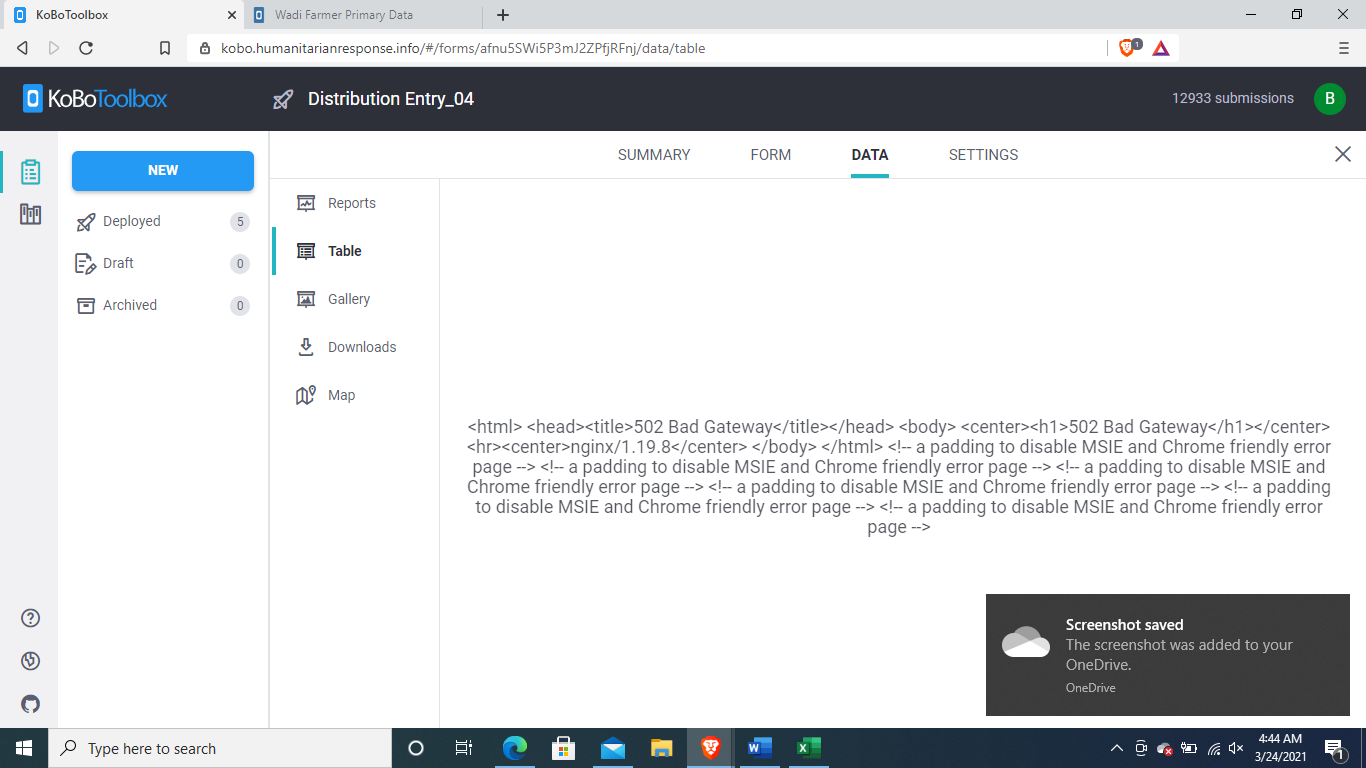This screenshot has width=1366, height=768.
Task: Select the Table view icon
Action: [307, 250]
